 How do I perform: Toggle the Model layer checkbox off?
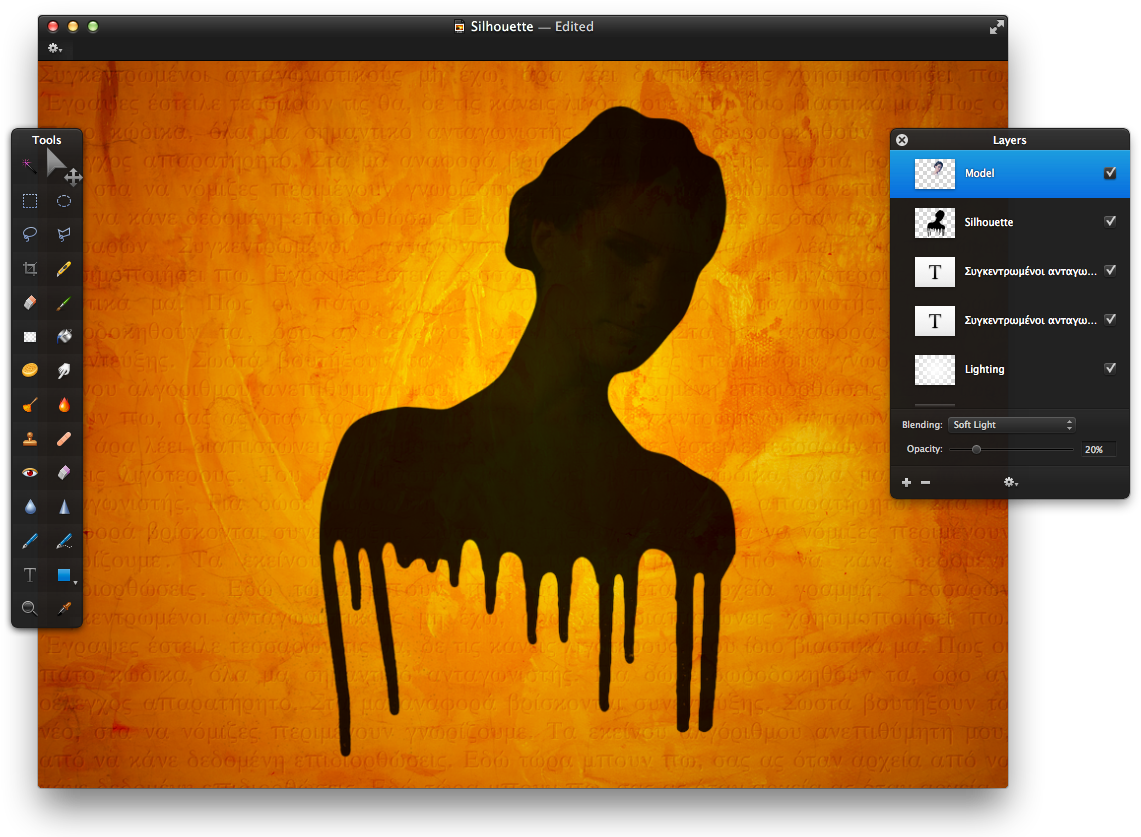point(1110,172)
